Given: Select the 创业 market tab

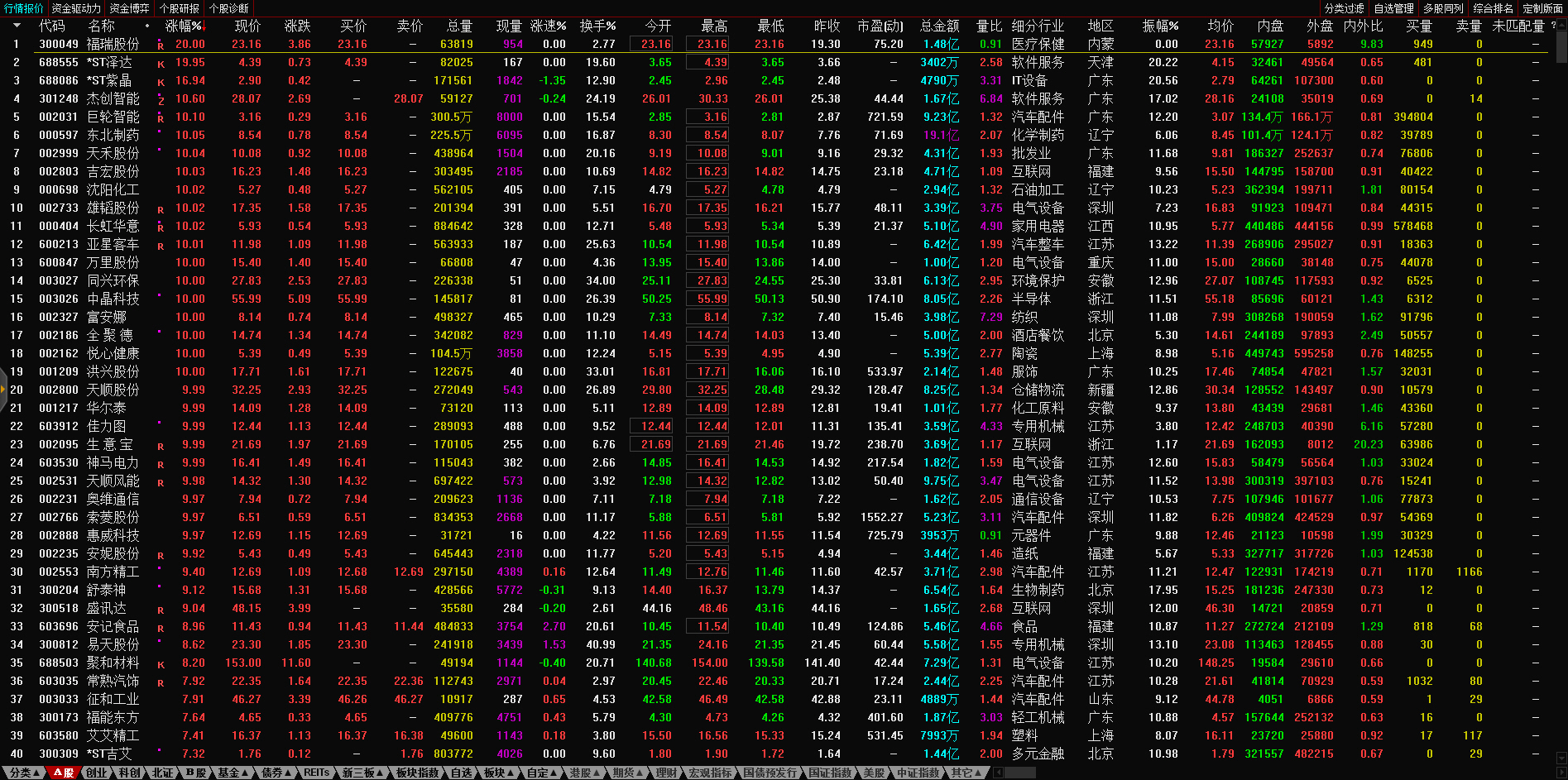Looking at the screenshot, I should coord(96,773).
